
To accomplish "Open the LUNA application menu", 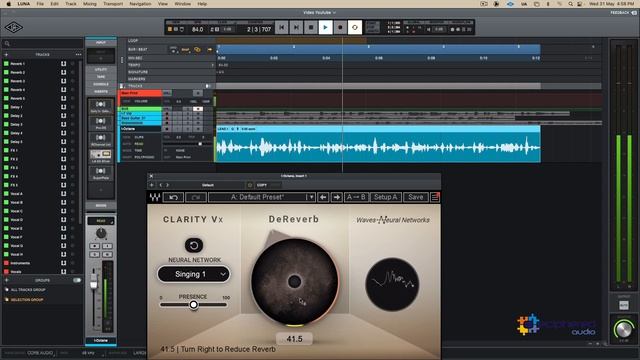I will click(23, 4).
